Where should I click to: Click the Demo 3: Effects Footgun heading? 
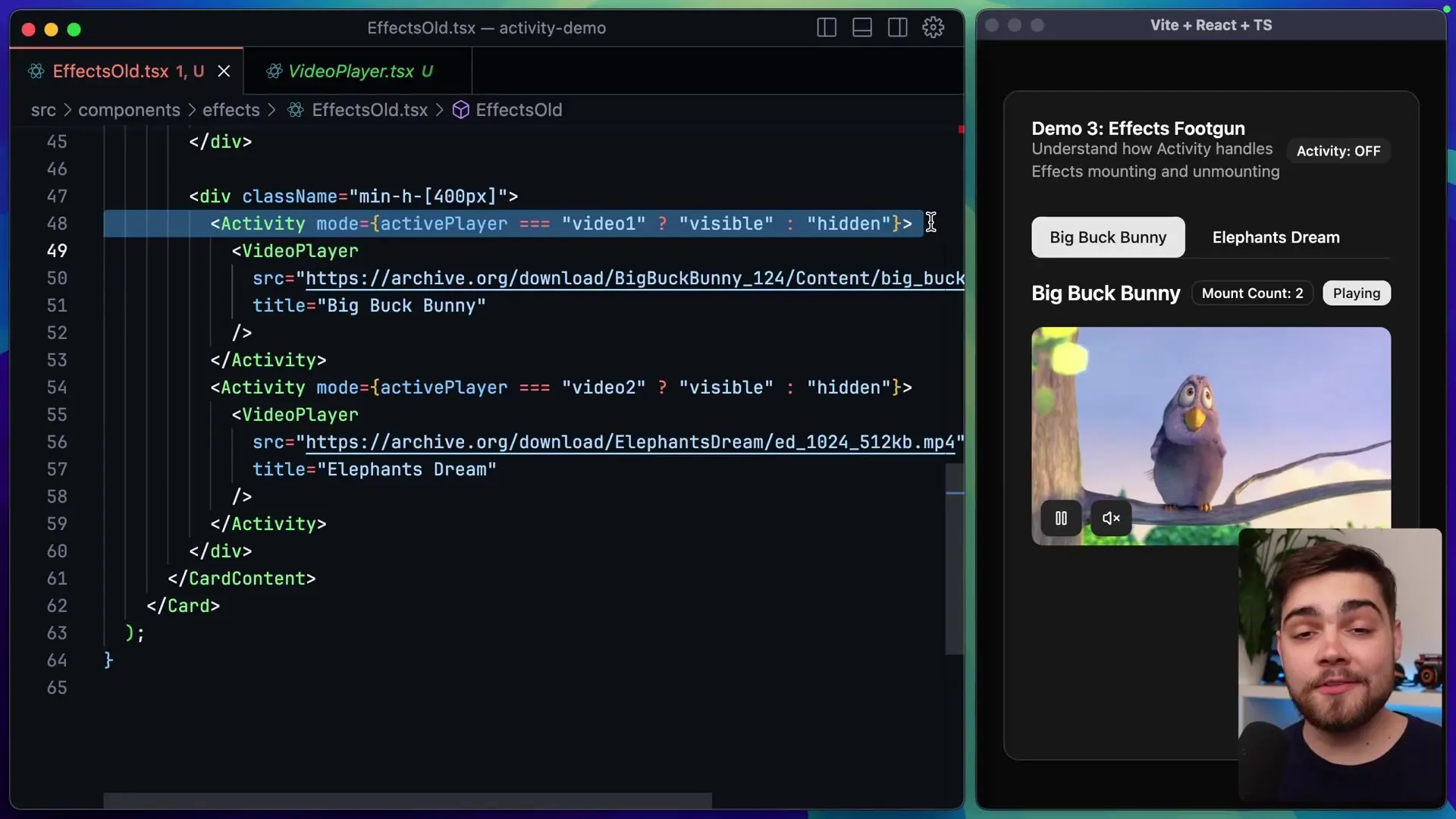tap(1138, 128)
